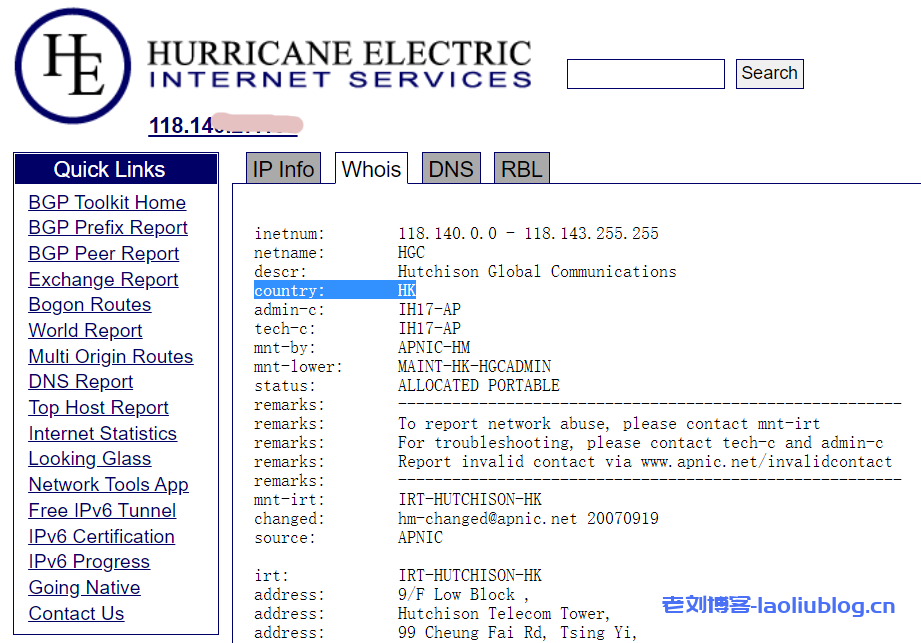Open the Free IPv6 Tunnel page
This screenshot has width=921, height=643.
click(x=101, y=510)
